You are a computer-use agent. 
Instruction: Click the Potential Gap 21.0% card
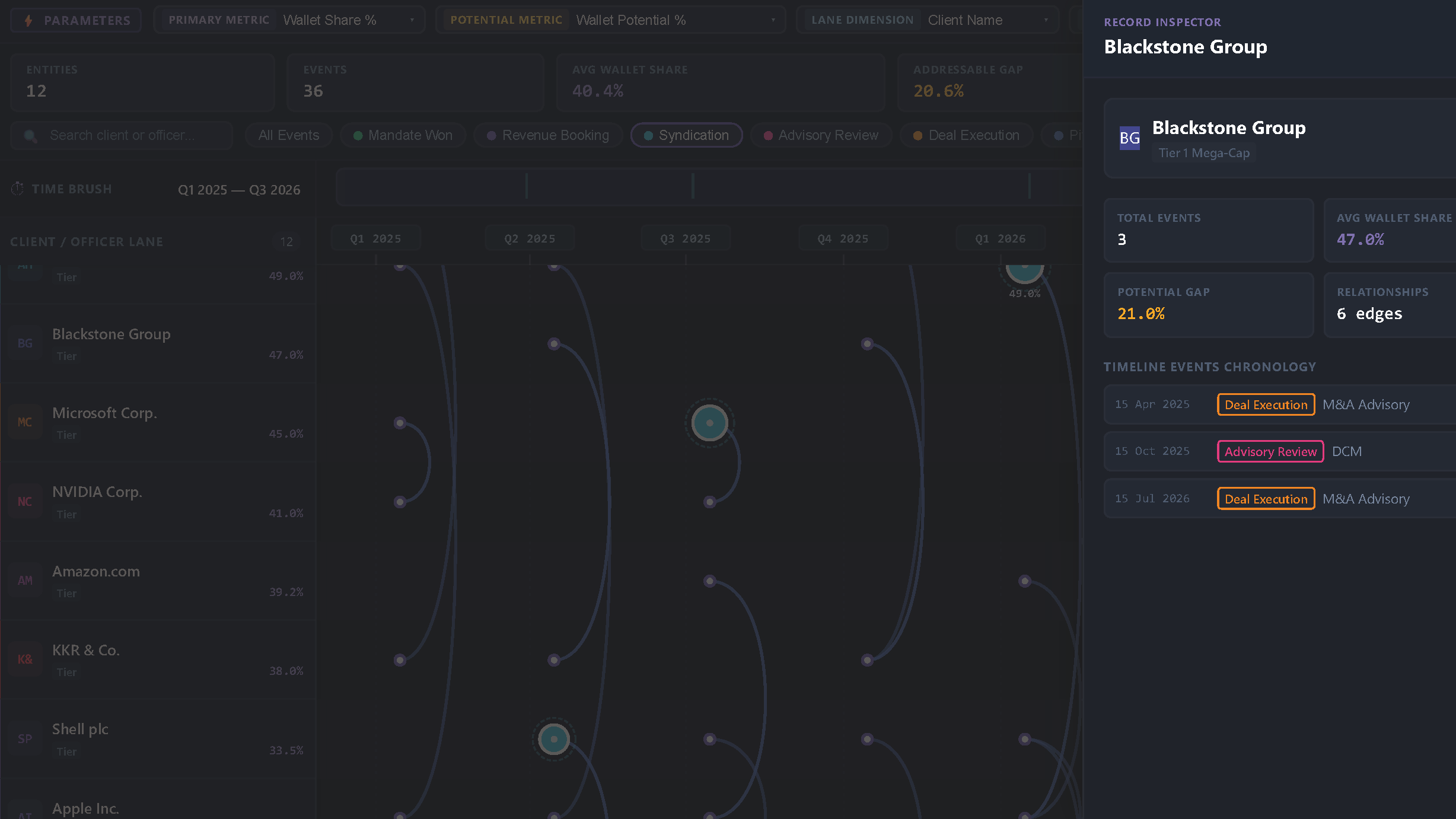pyautogui.click(x=1209, y=305)
